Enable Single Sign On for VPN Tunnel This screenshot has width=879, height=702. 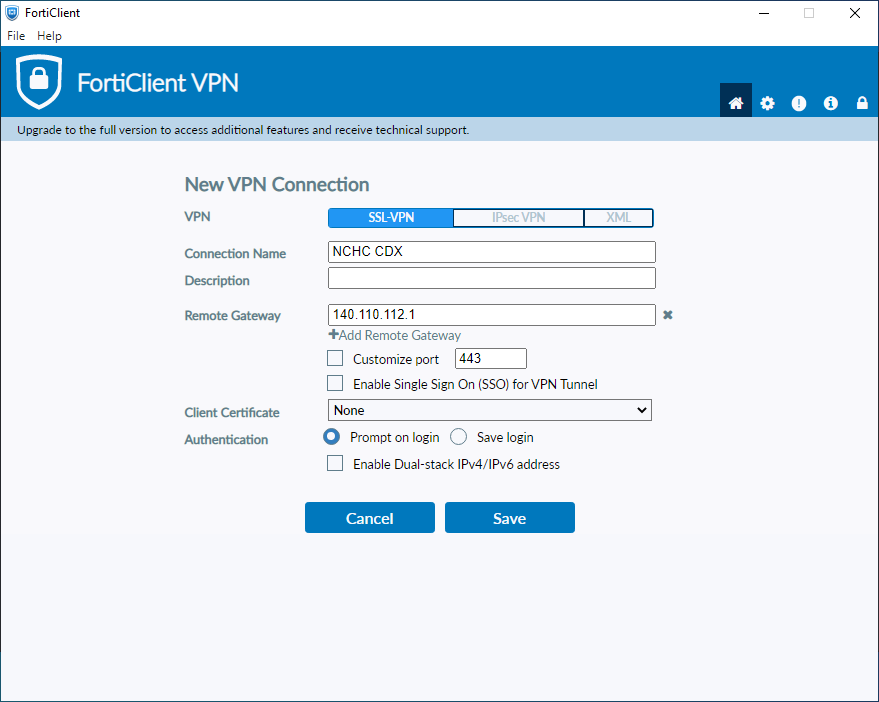[335, 383]
